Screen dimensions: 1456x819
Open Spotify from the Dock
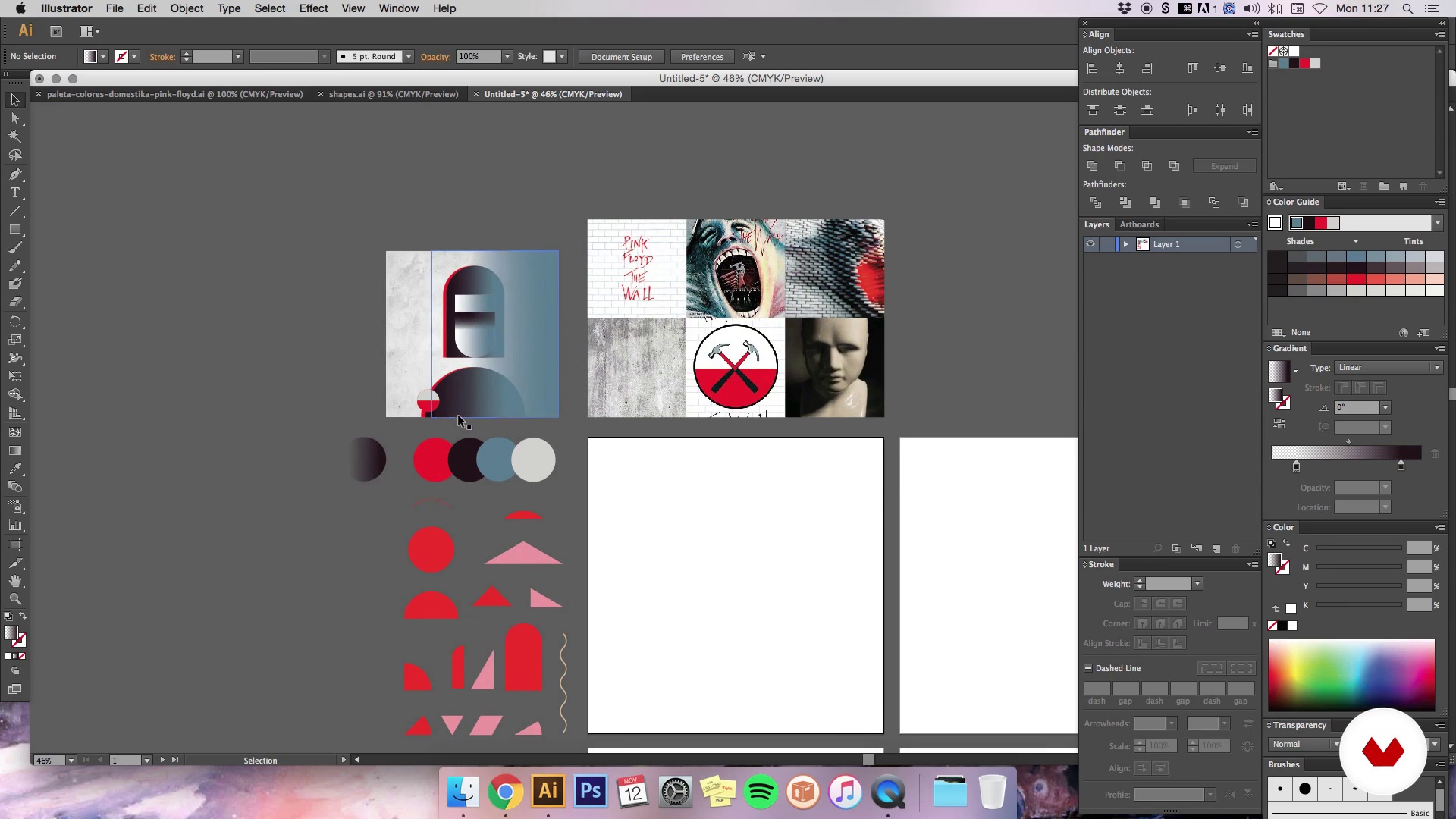(761, 792)
